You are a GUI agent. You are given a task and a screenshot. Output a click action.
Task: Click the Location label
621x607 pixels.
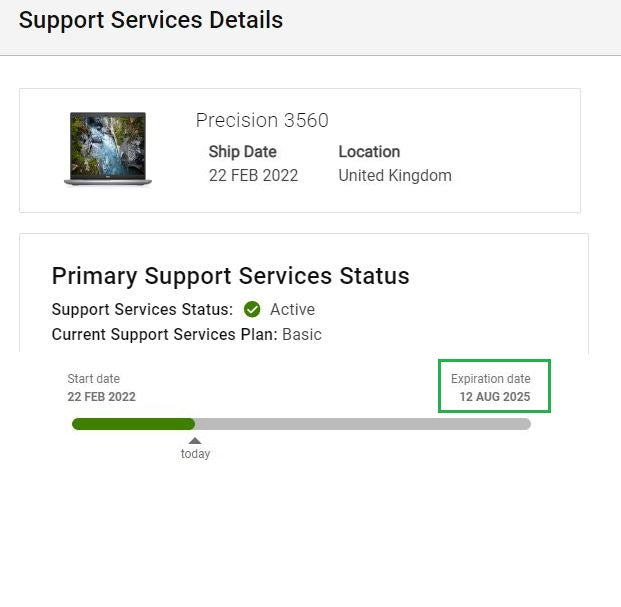coord(369,152)
